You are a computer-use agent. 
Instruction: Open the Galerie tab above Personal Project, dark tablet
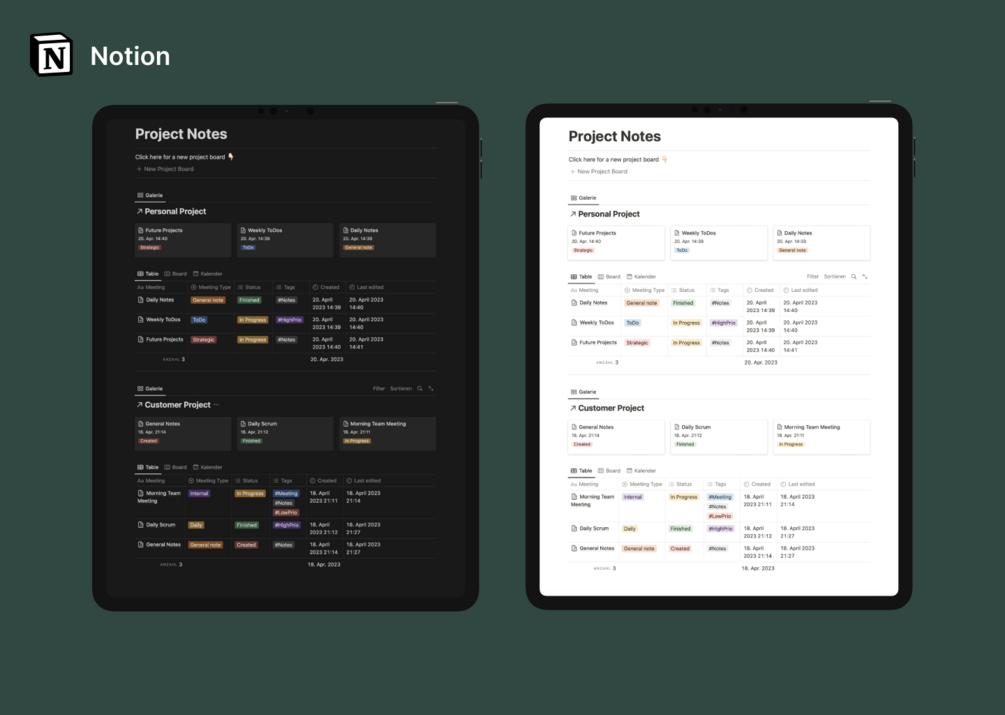pyautogui.click(x=150, y=195)
